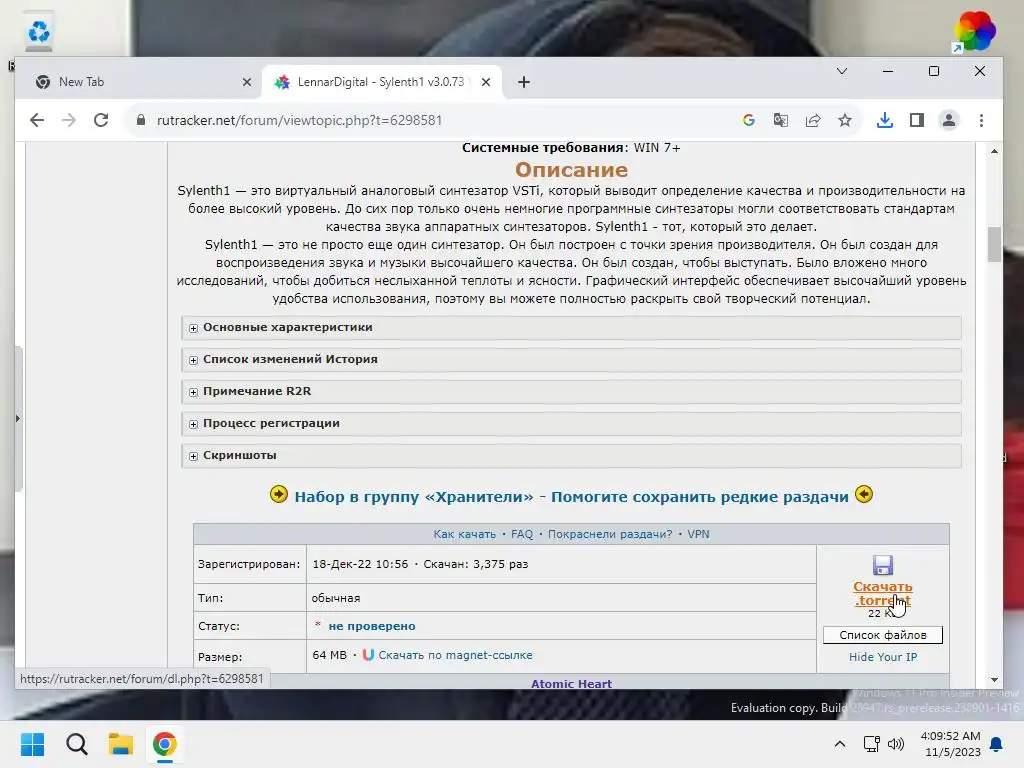Click the floppy disk download icon
The width and height of the screenshot is (1024, 768).
[x=883, y=565]
